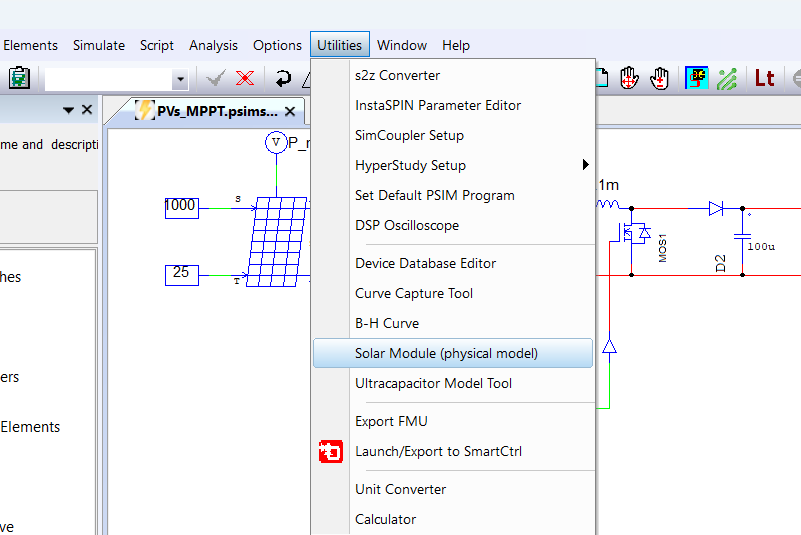Open the Window menu
This screenshot has height=535, width=801.
point(402,45)
